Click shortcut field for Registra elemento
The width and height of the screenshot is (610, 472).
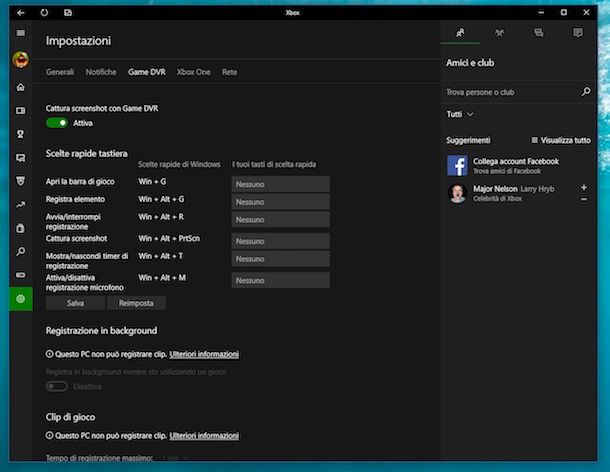pos(280,202)
